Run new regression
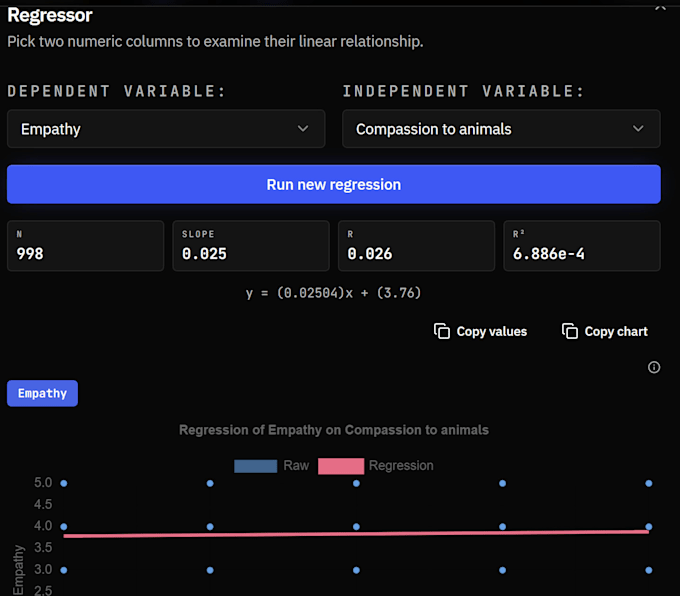Viewport: 680px width, 596px height. pyautogui.click(x=334, y=184)
